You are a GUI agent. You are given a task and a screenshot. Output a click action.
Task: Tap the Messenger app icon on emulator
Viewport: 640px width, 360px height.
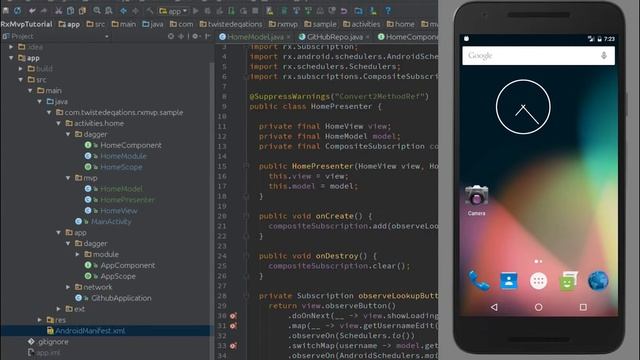coord(568,281)
